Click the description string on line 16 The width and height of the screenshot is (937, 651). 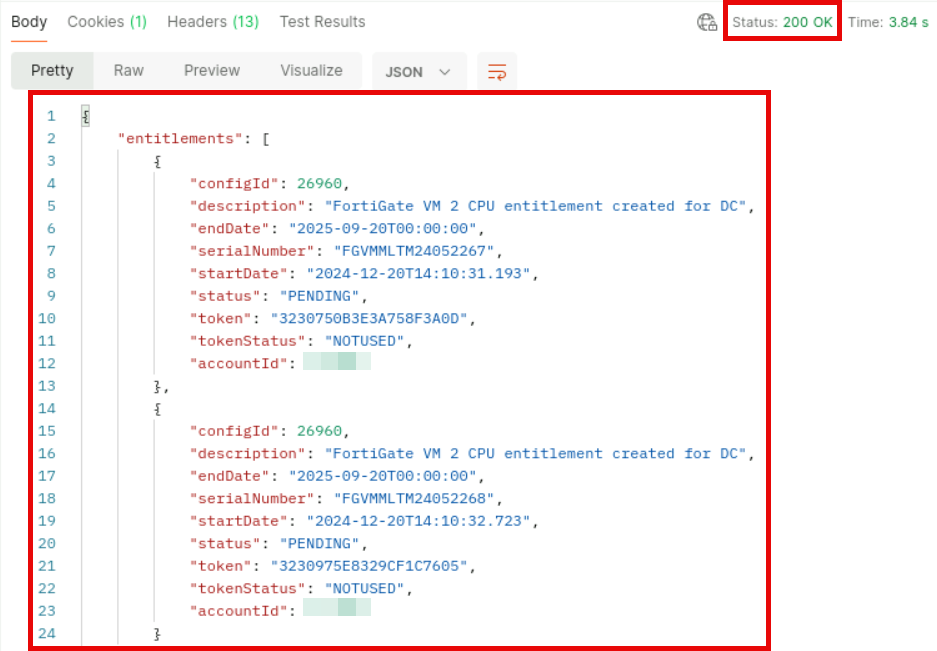pyautogui.click(x=535, y=454)
